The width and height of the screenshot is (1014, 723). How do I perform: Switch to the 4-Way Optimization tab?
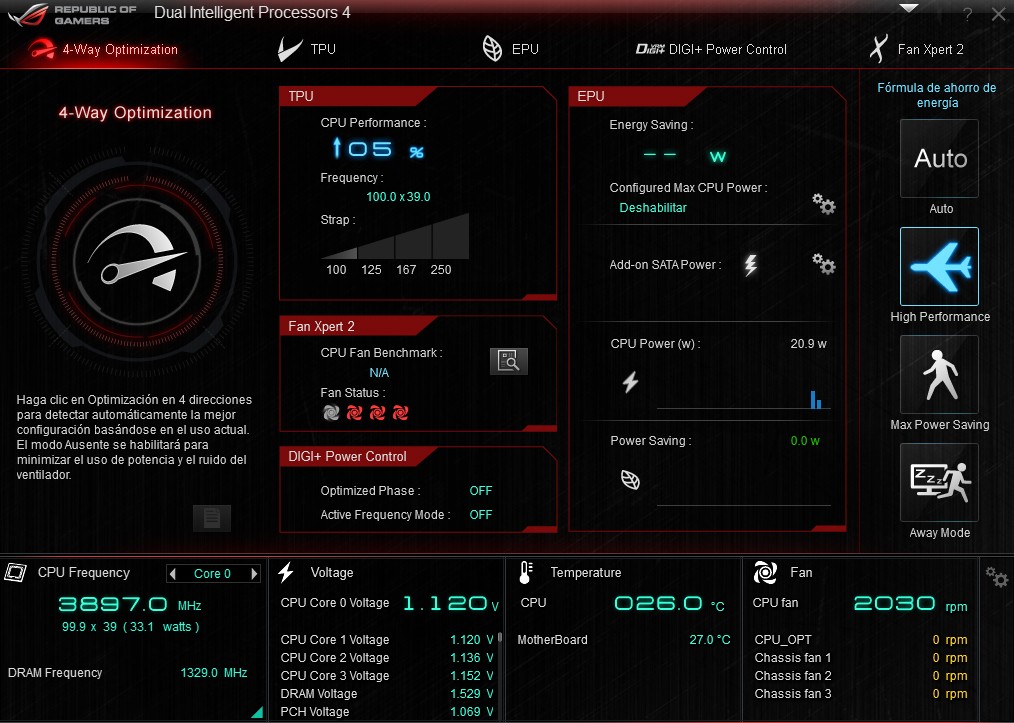(103, 49)
